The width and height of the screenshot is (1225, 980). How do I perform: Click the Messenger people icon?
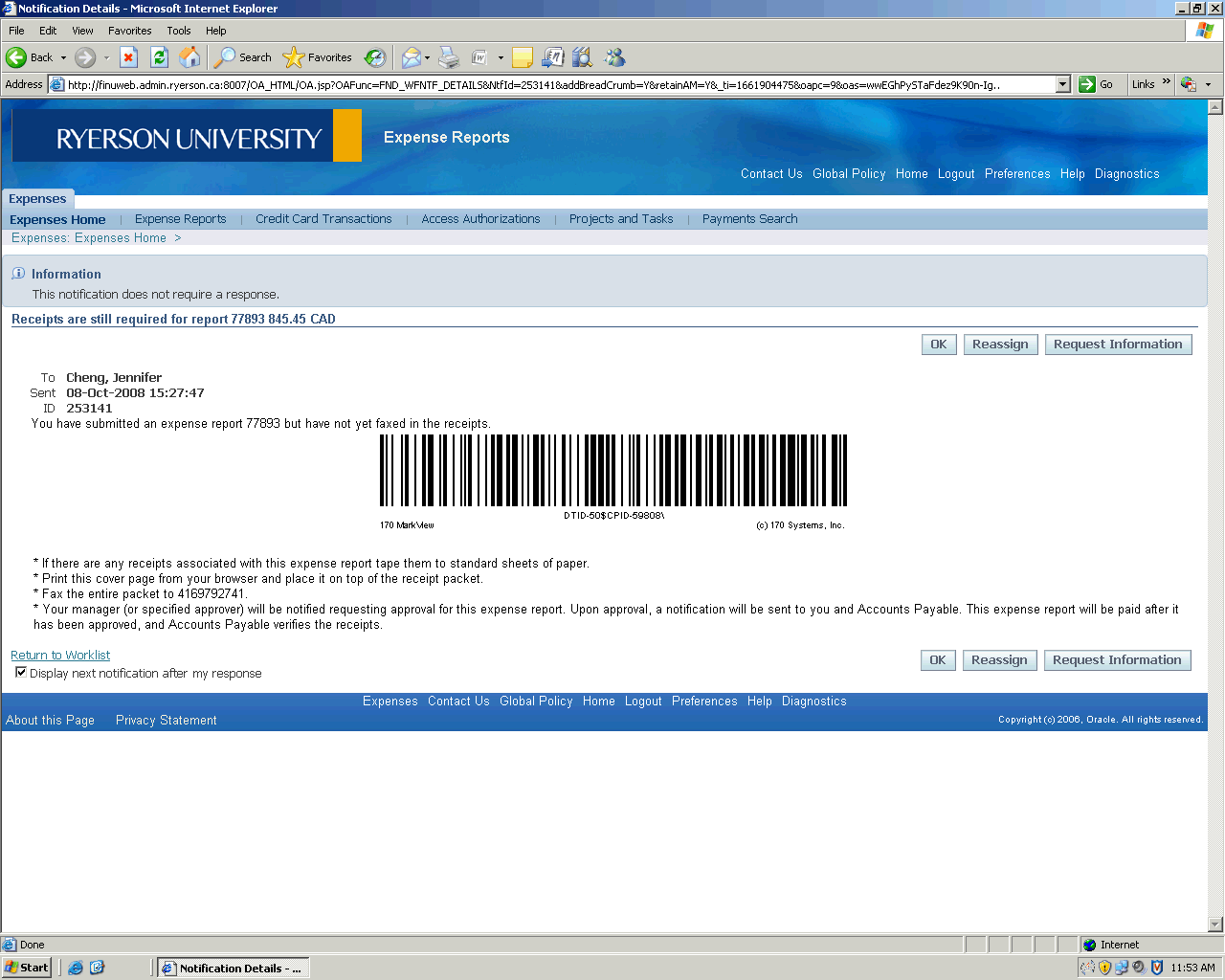[614, 57]
